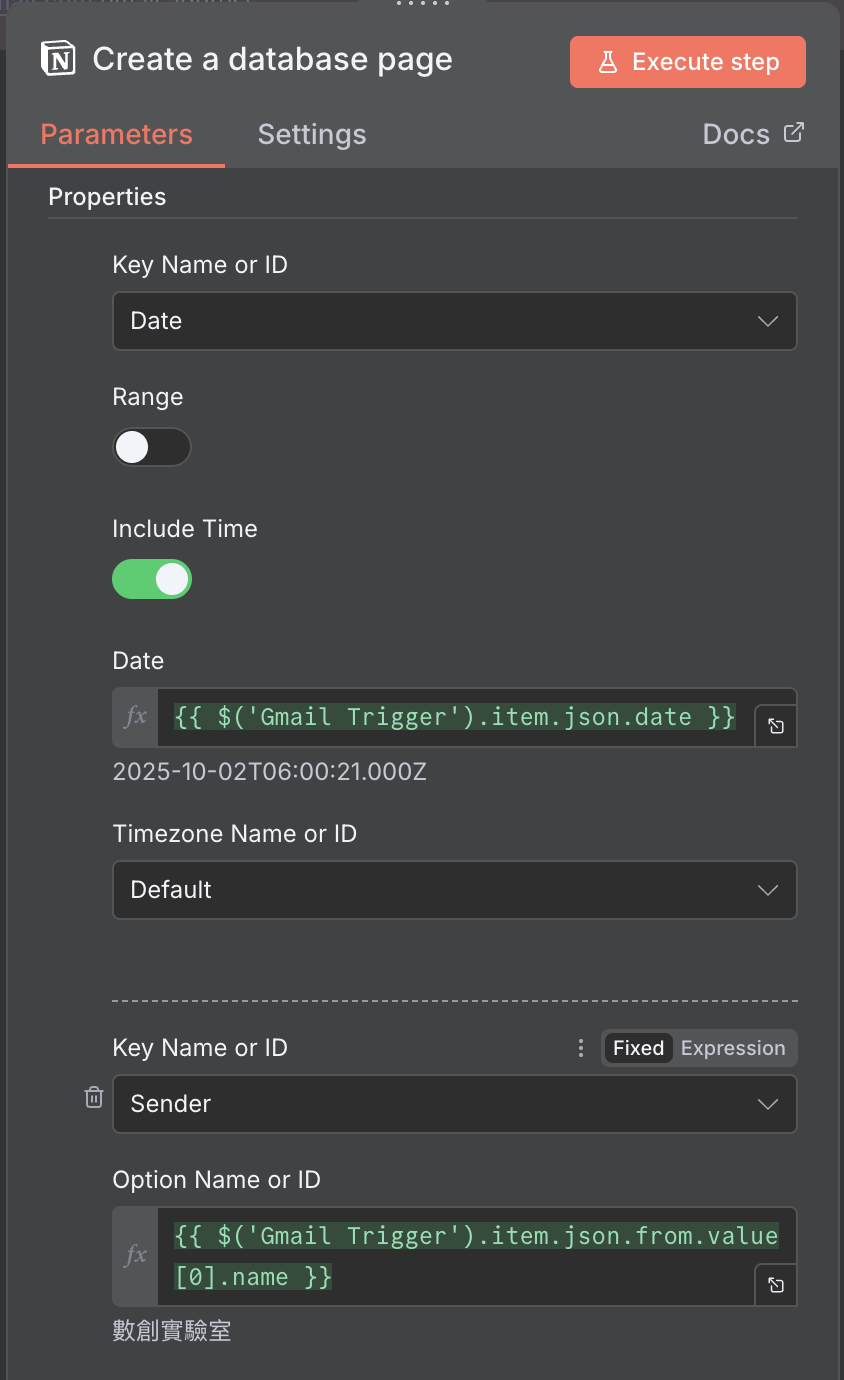Switch to the Settings tab

(312, 135)
